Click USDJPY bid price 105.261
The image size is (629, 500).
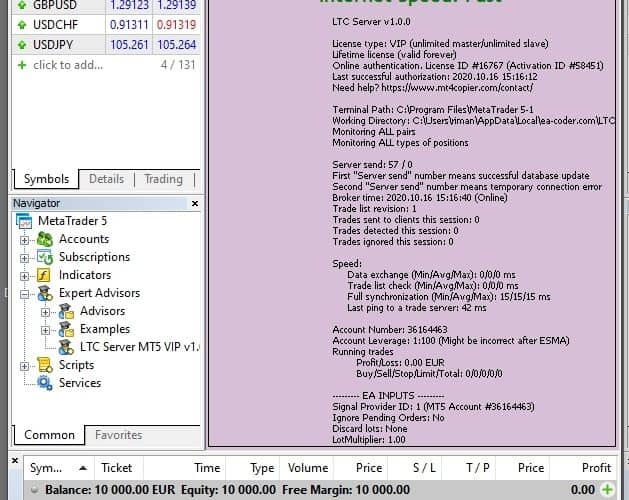(129, 45)
